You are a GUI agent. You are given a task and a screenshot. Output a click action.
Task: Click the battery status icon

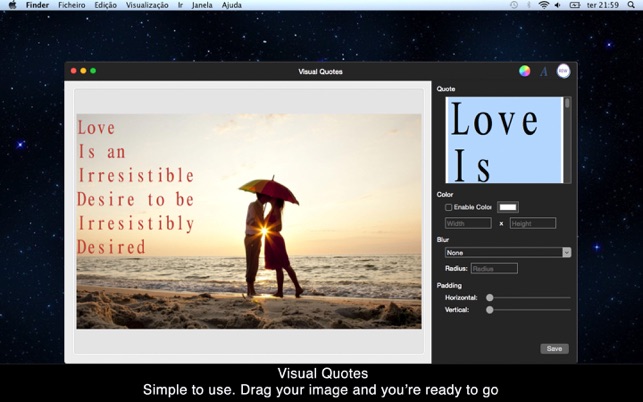[x=575, y=5]
